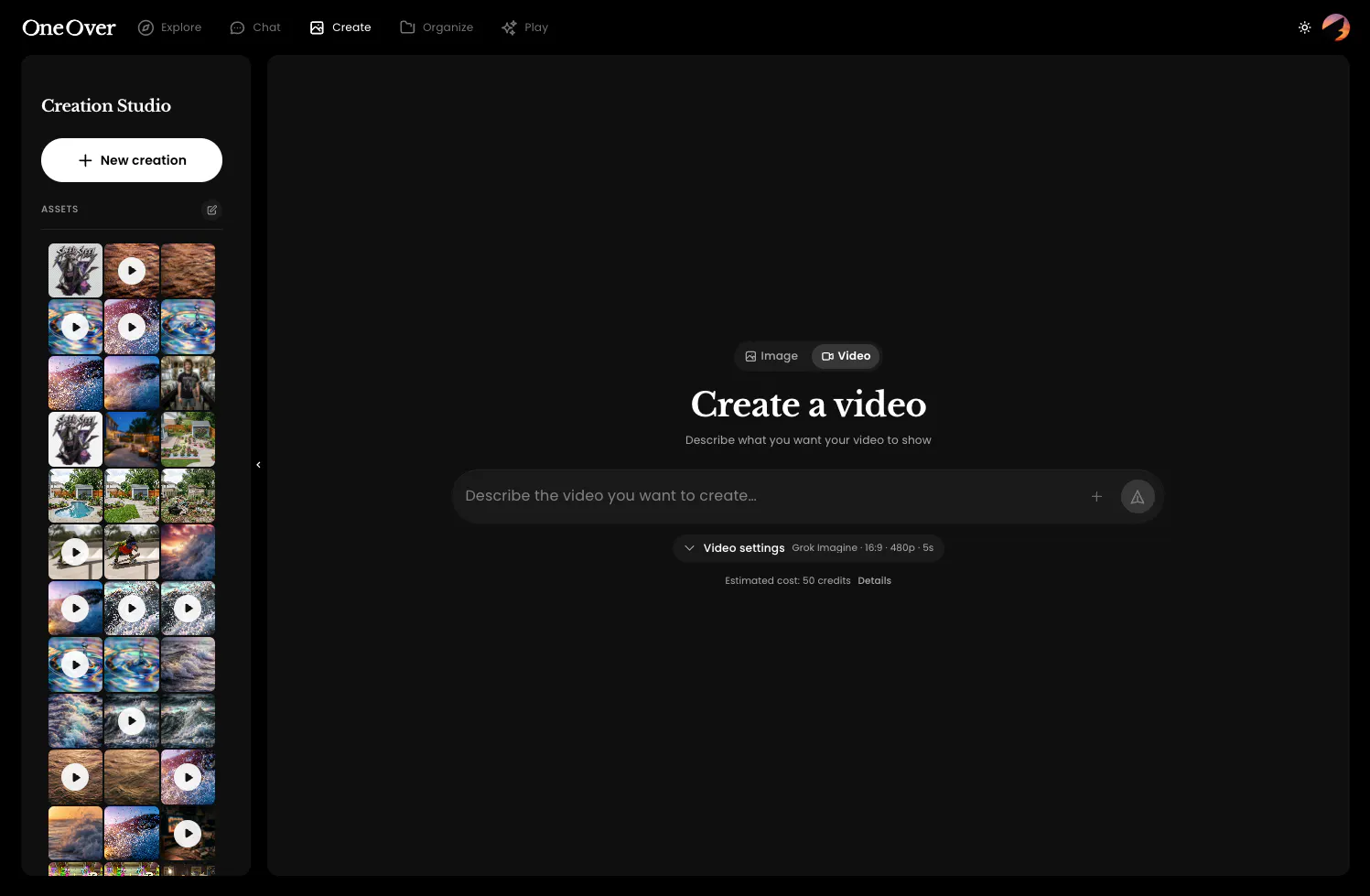Click the edit icon beside ASSETS
The width and height of the screenshot is (1370, 896).
[211, 210]
